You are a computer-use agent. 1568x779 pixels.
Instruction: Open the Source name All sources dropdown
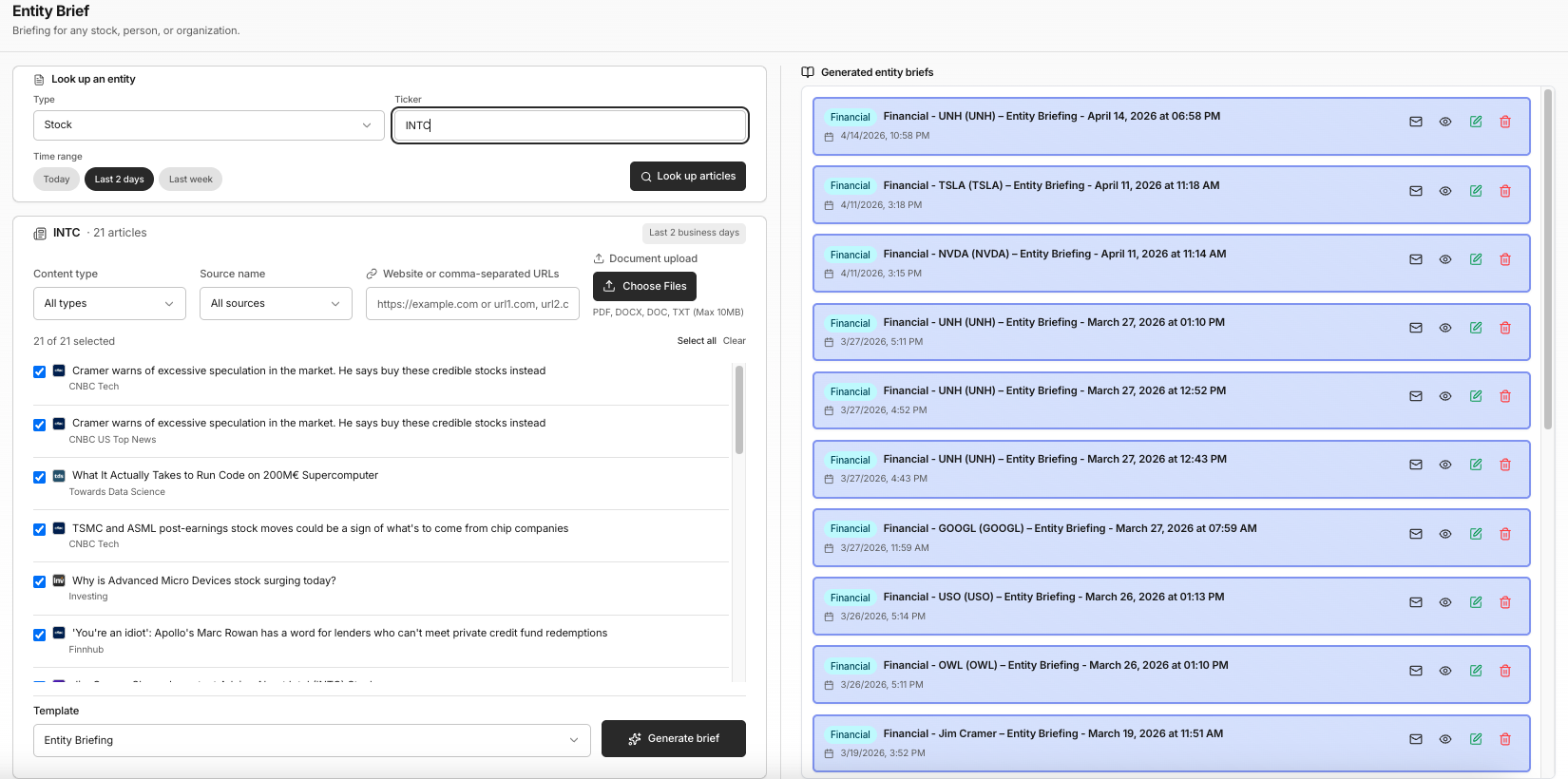point(276,304)
